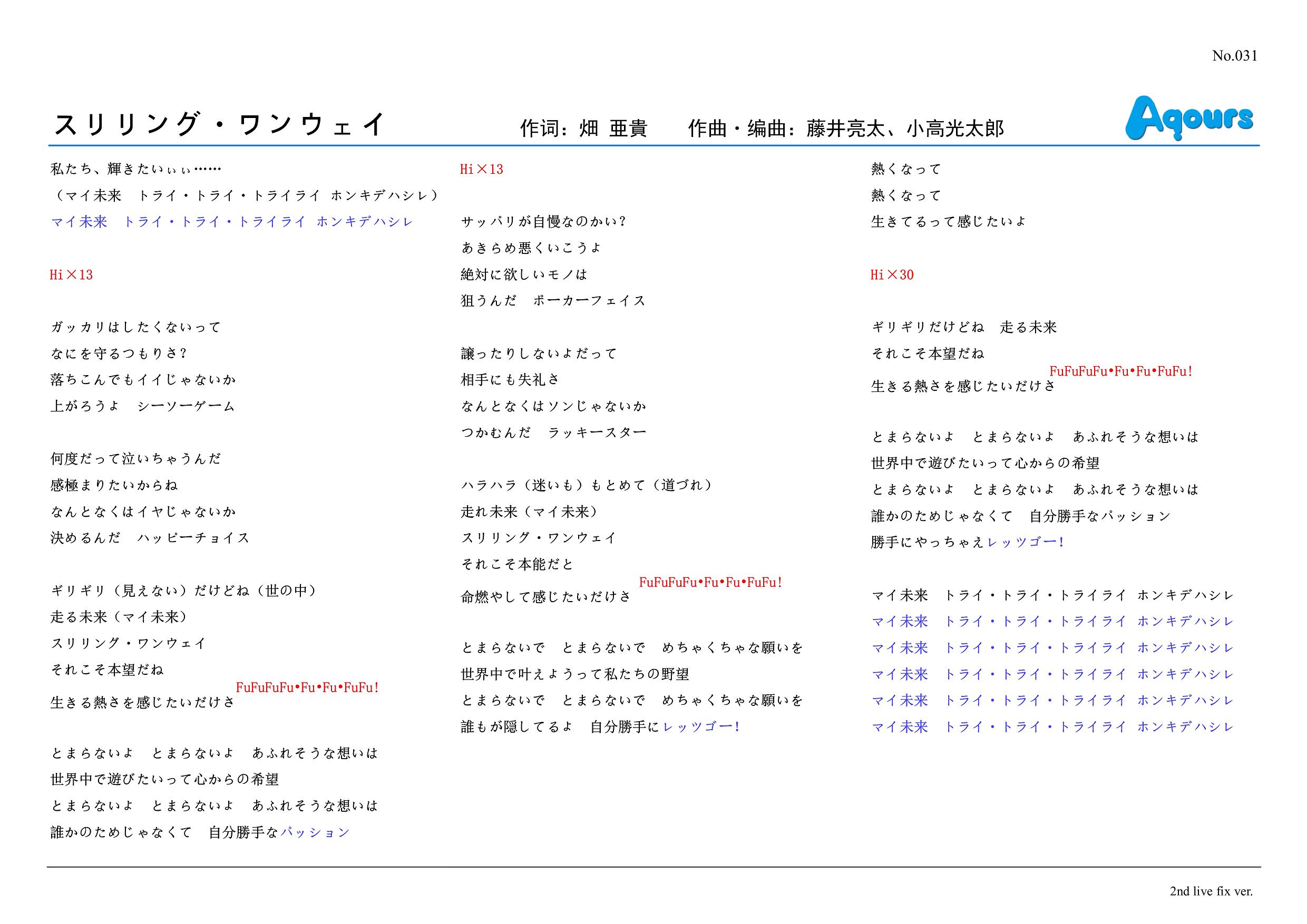Click the No.031 page number
The image size is (1307, 924).
tap(1234, 56)
